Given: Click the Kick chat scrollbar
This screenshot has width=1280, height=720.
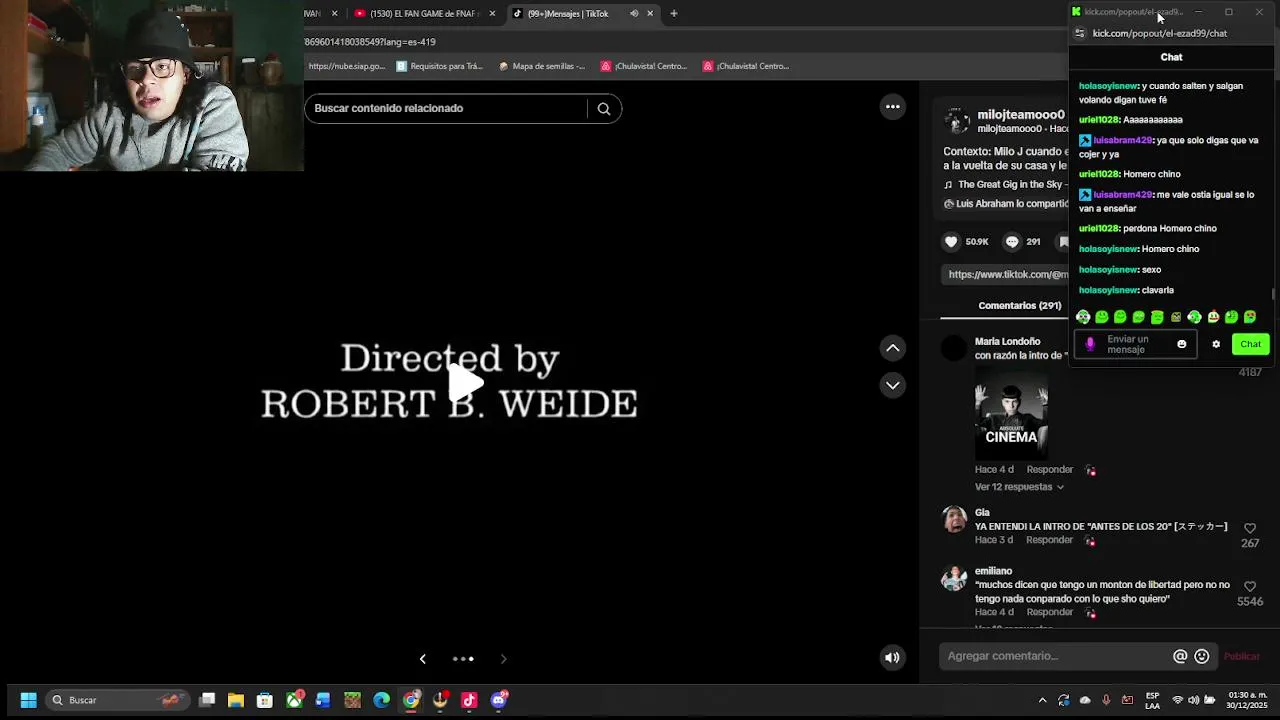Looking at the screenshot, I should (x=1274, y=294).
